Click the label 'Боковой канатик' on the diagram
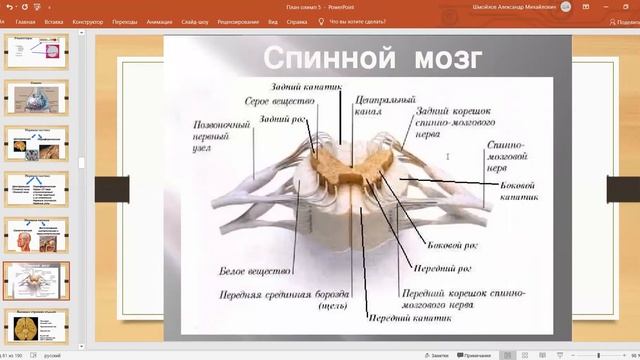Image resolution: width=640 pixels, height=360 pixels. pos(519,191)
